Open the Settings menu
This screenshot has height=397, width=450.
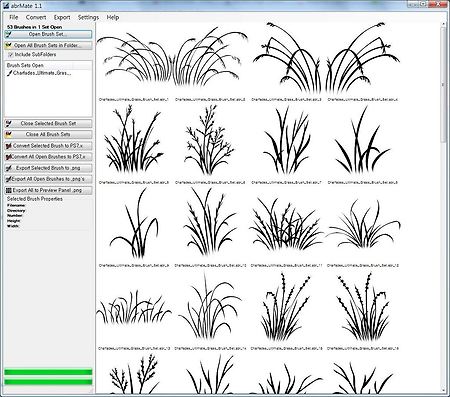coord(88,17)
